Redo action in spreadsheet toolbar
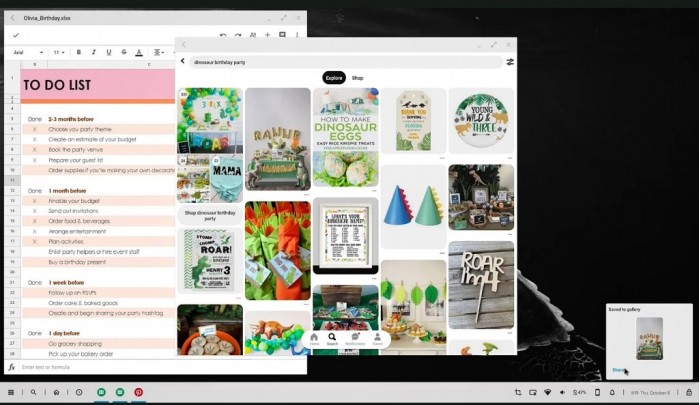 point(238,35)
